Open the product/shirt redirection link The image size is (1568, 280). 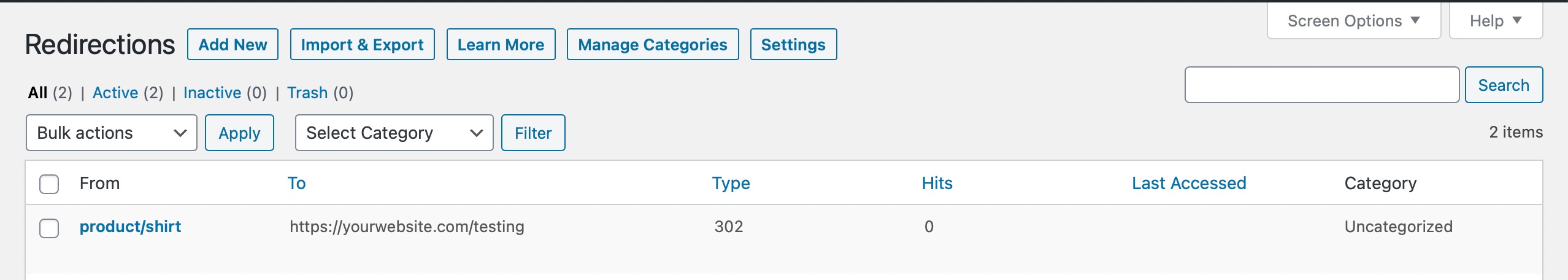(x=130, y=227)
